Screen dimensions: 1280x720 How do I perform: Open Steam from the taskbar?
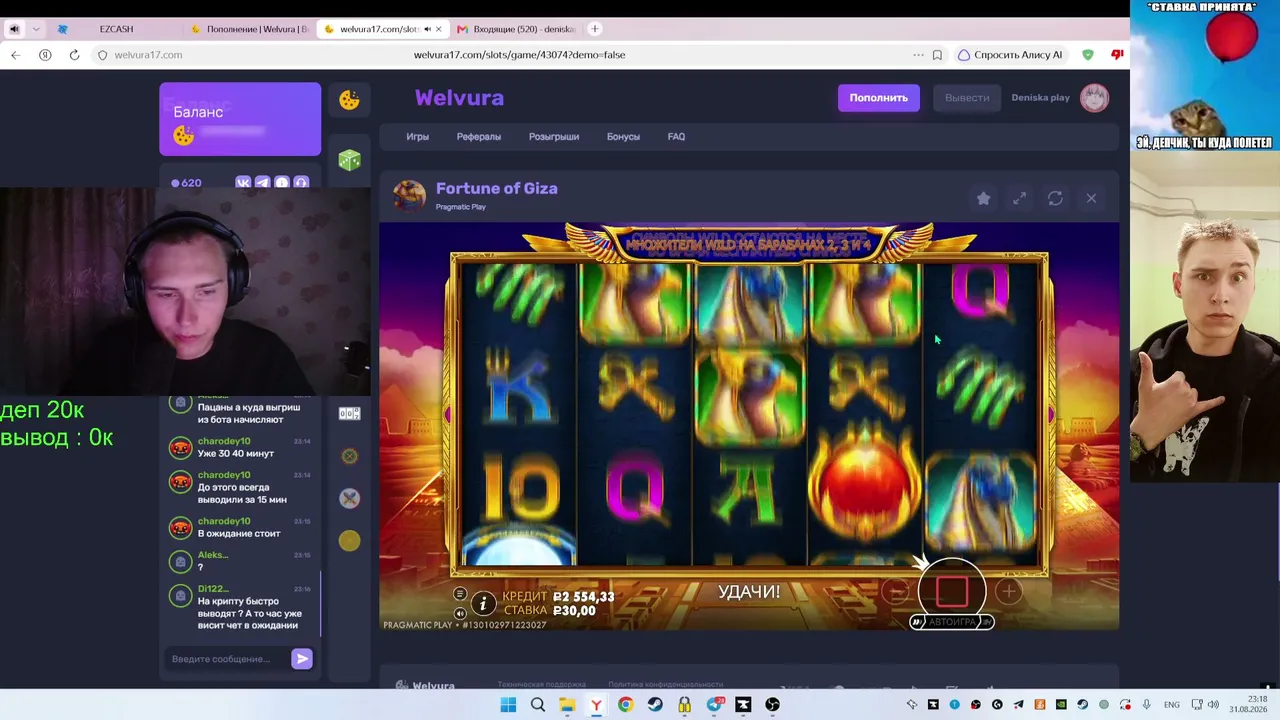point(655,705)
